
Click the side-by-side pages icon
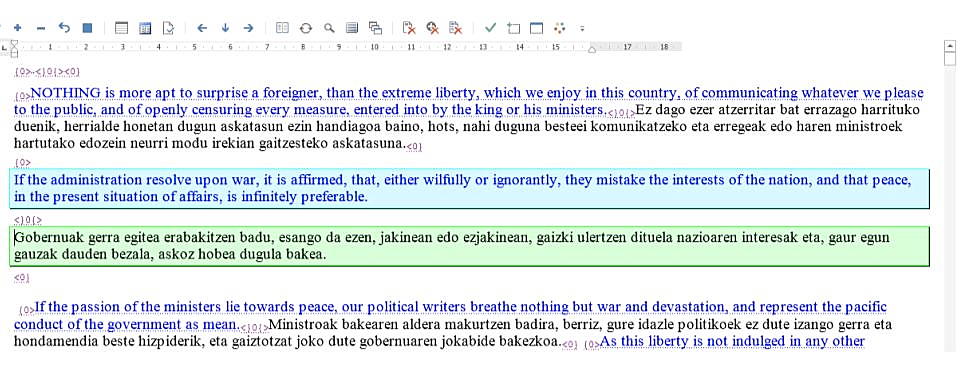[282, 27]
